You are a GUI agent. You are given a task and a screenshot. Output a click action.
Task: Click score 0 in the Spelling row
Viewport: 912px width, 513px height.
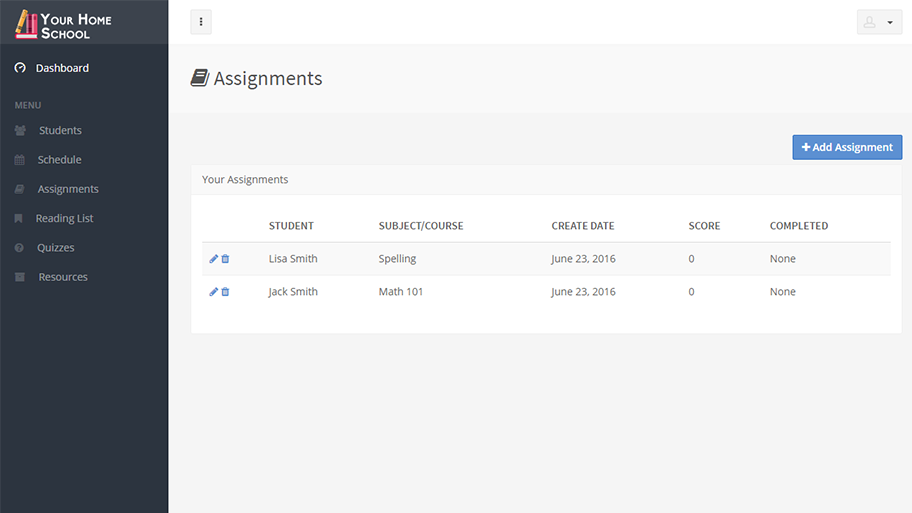tap(691, 259)
